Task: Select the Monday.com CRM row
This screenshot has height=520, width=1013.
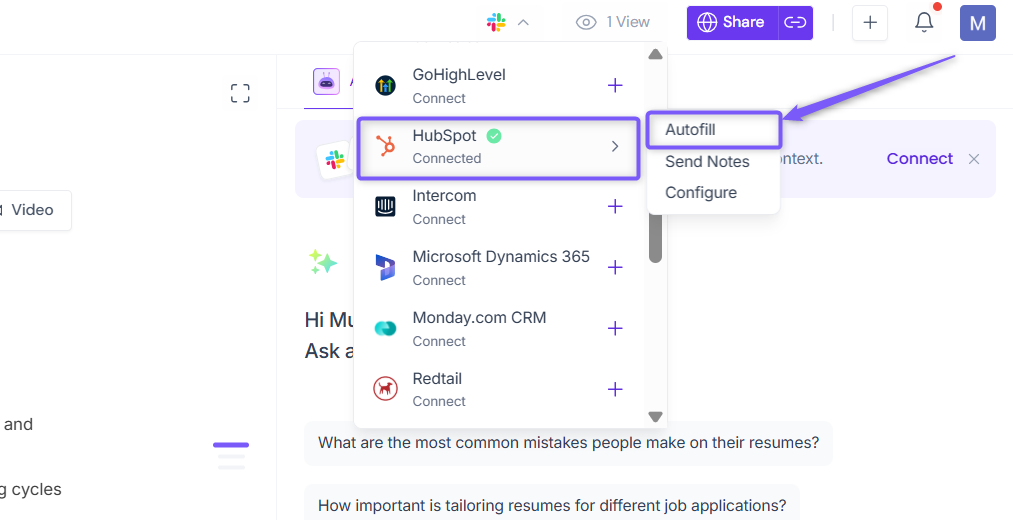Action: 497,329
